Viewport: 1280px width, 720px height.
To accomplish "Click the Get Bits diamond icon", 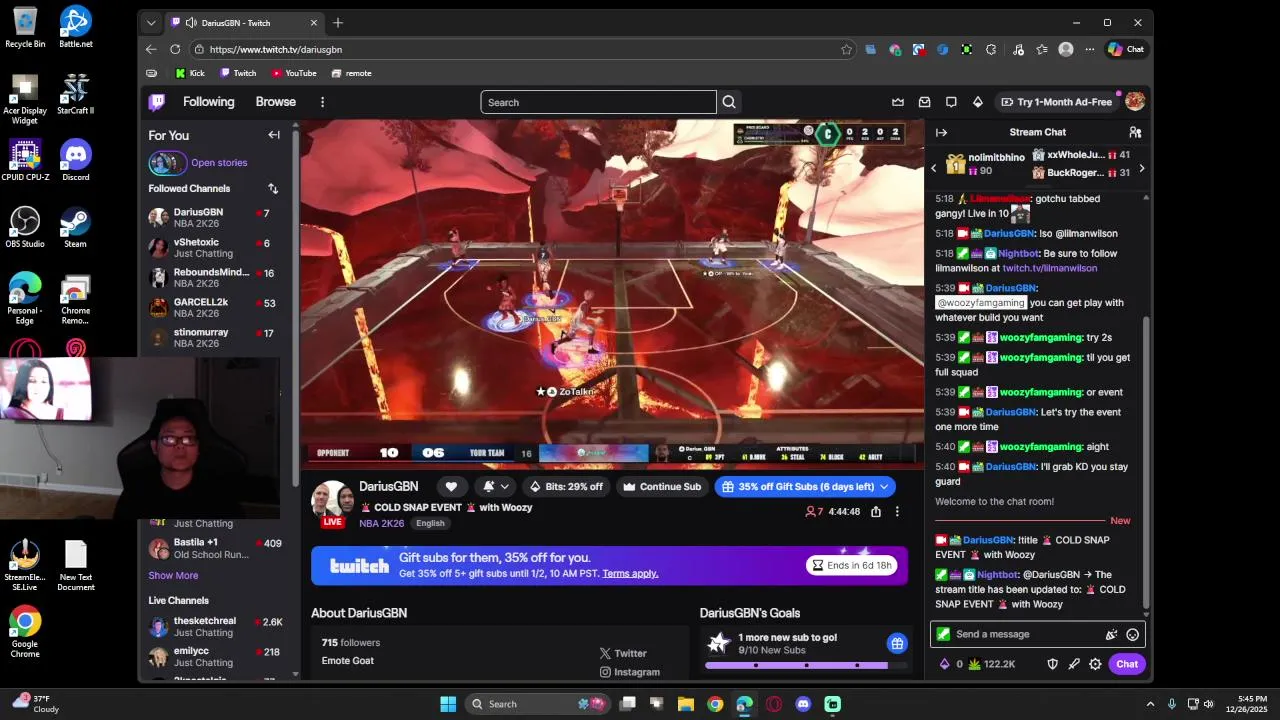I will pyautogui.click(x=978, y=102).
